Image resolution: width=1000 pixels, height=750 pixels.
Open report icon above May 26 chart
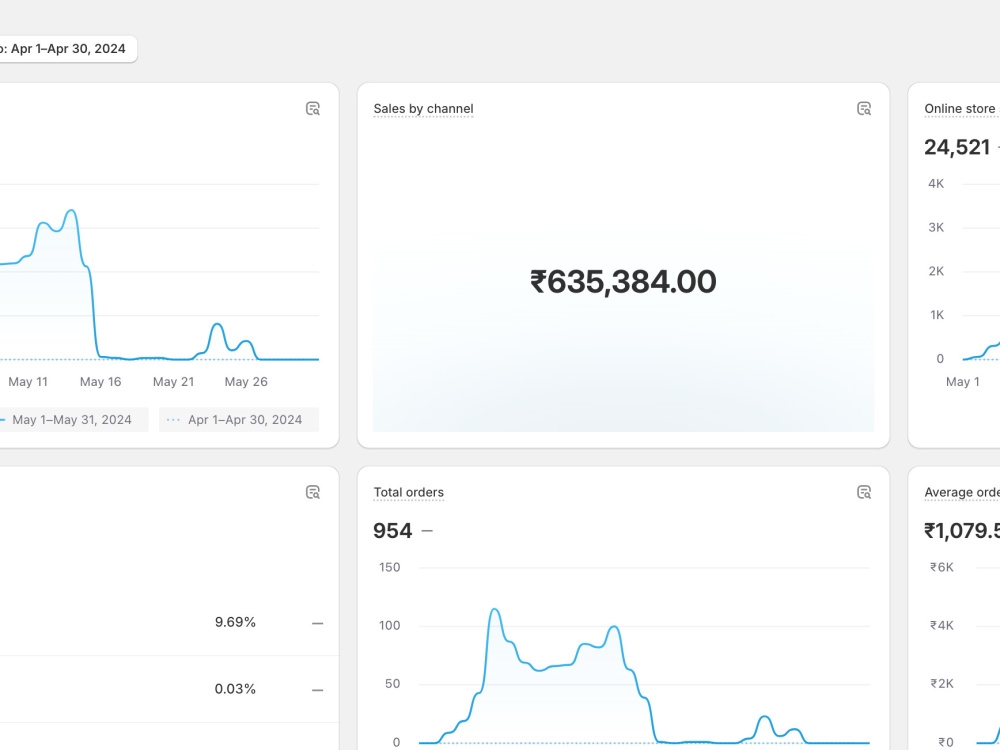(x=312, y=108)
